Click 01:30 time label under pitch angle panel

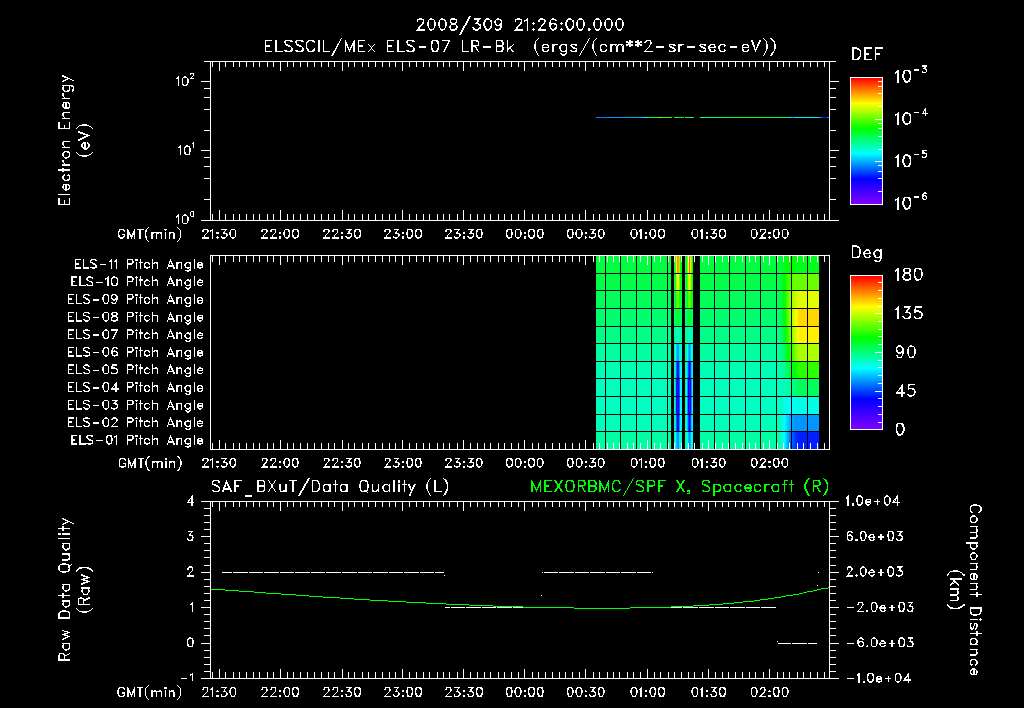click(708, 463)
